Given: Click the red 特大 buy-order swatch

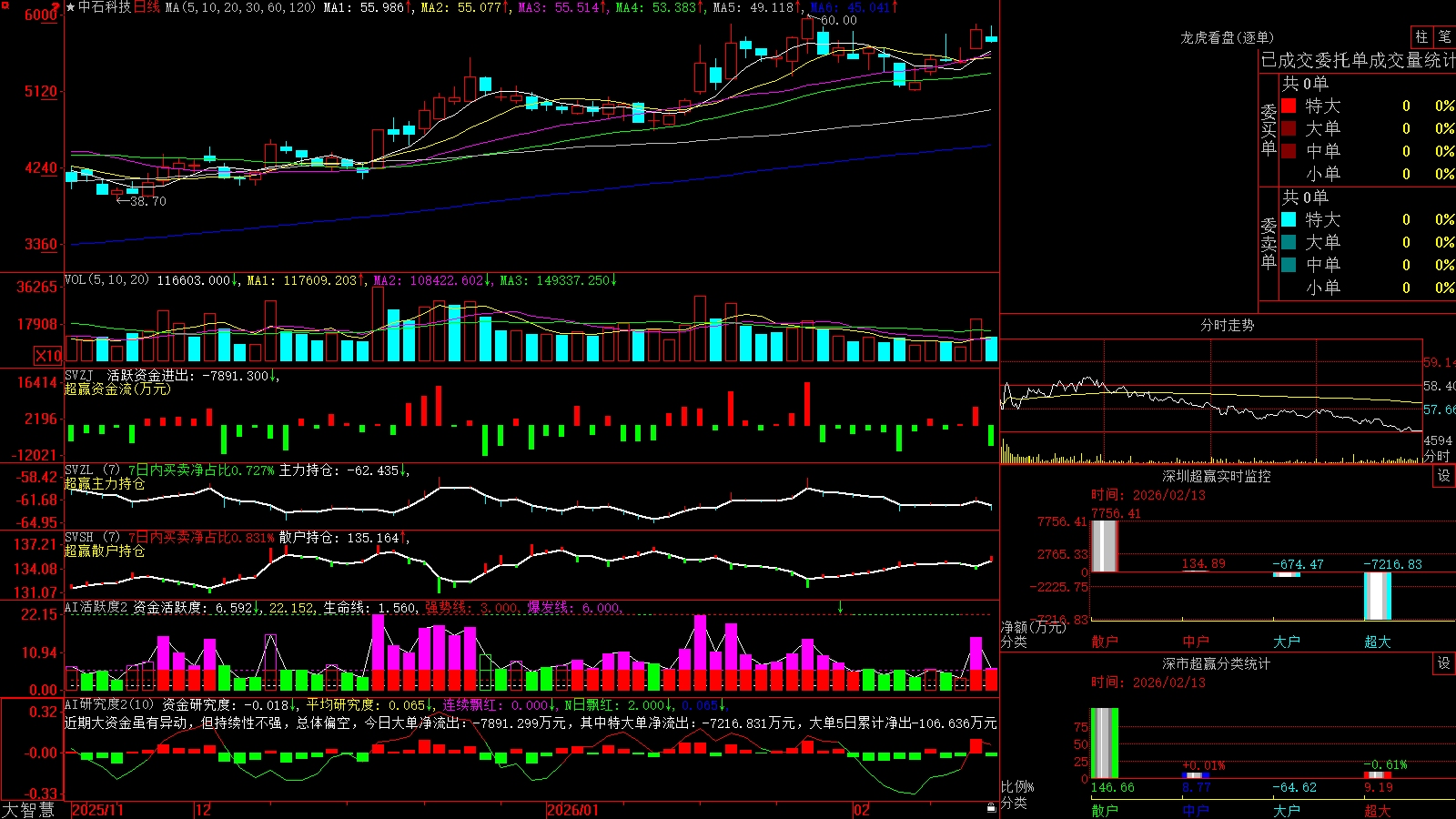Looking at the screenshot, I should point(1289,106).
